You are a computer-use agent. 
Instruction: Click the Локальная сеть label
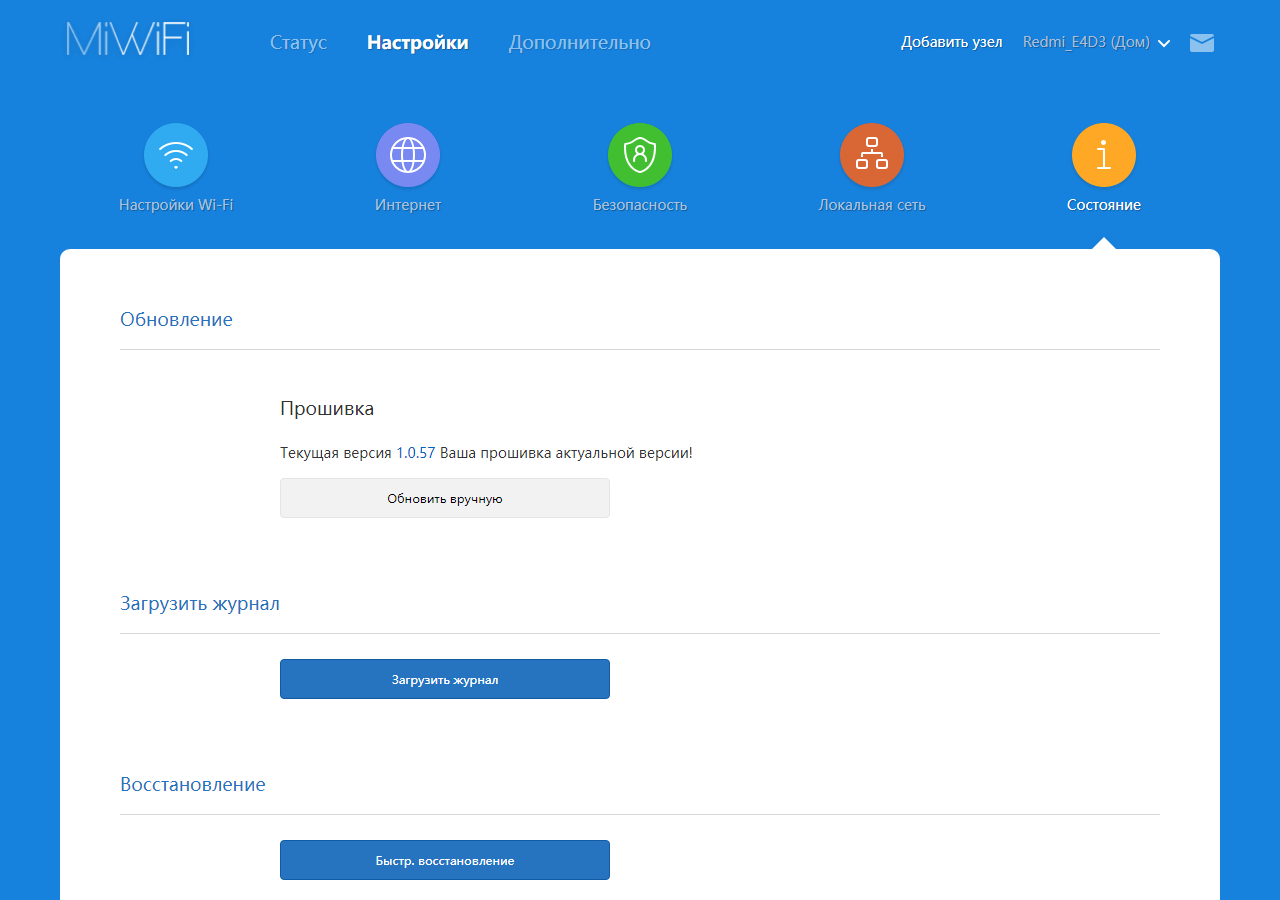872,205
